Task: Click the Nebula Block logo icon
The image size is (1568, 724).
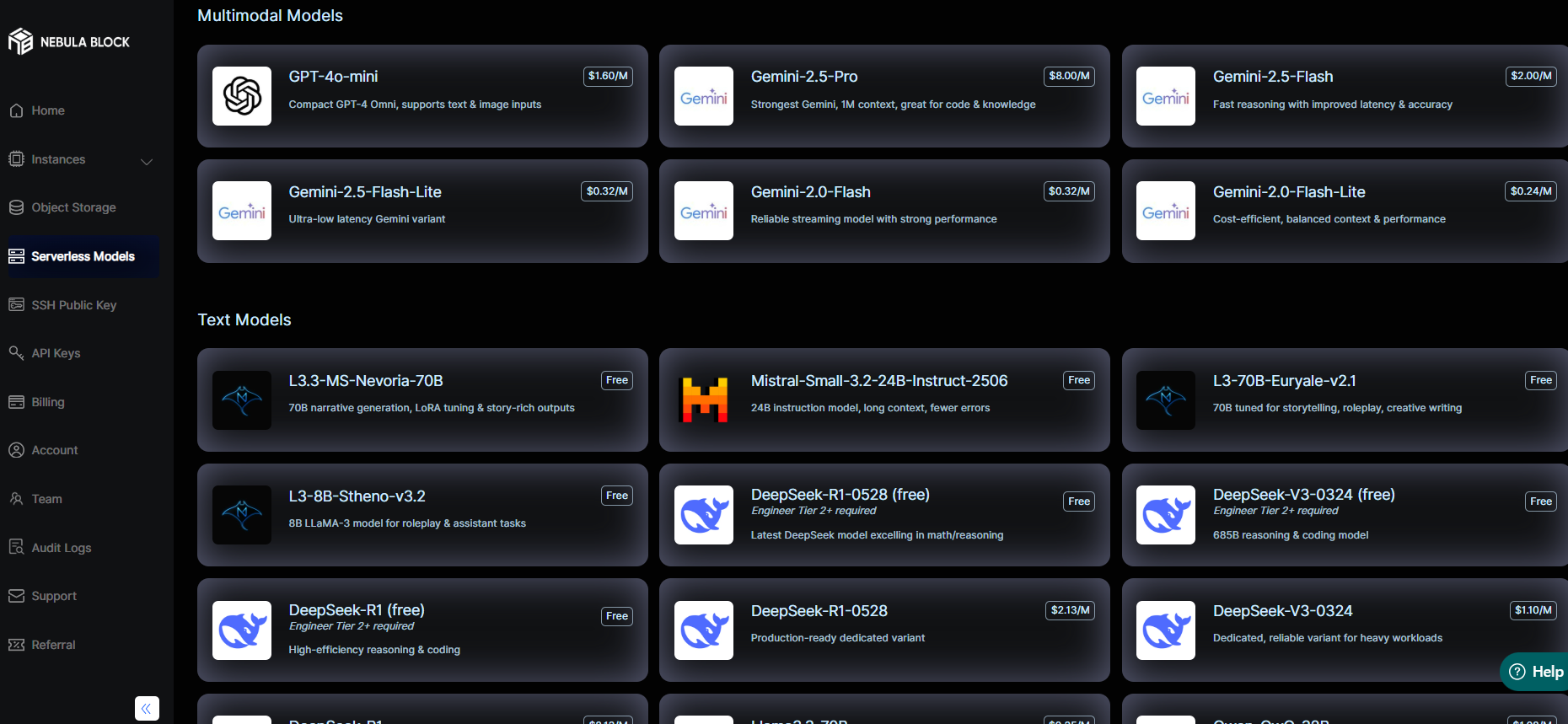Action: [20, 41]
